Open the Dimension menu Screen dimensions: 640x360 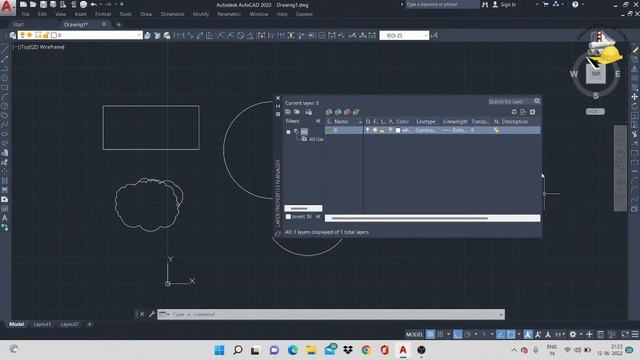tap(172, 14)
